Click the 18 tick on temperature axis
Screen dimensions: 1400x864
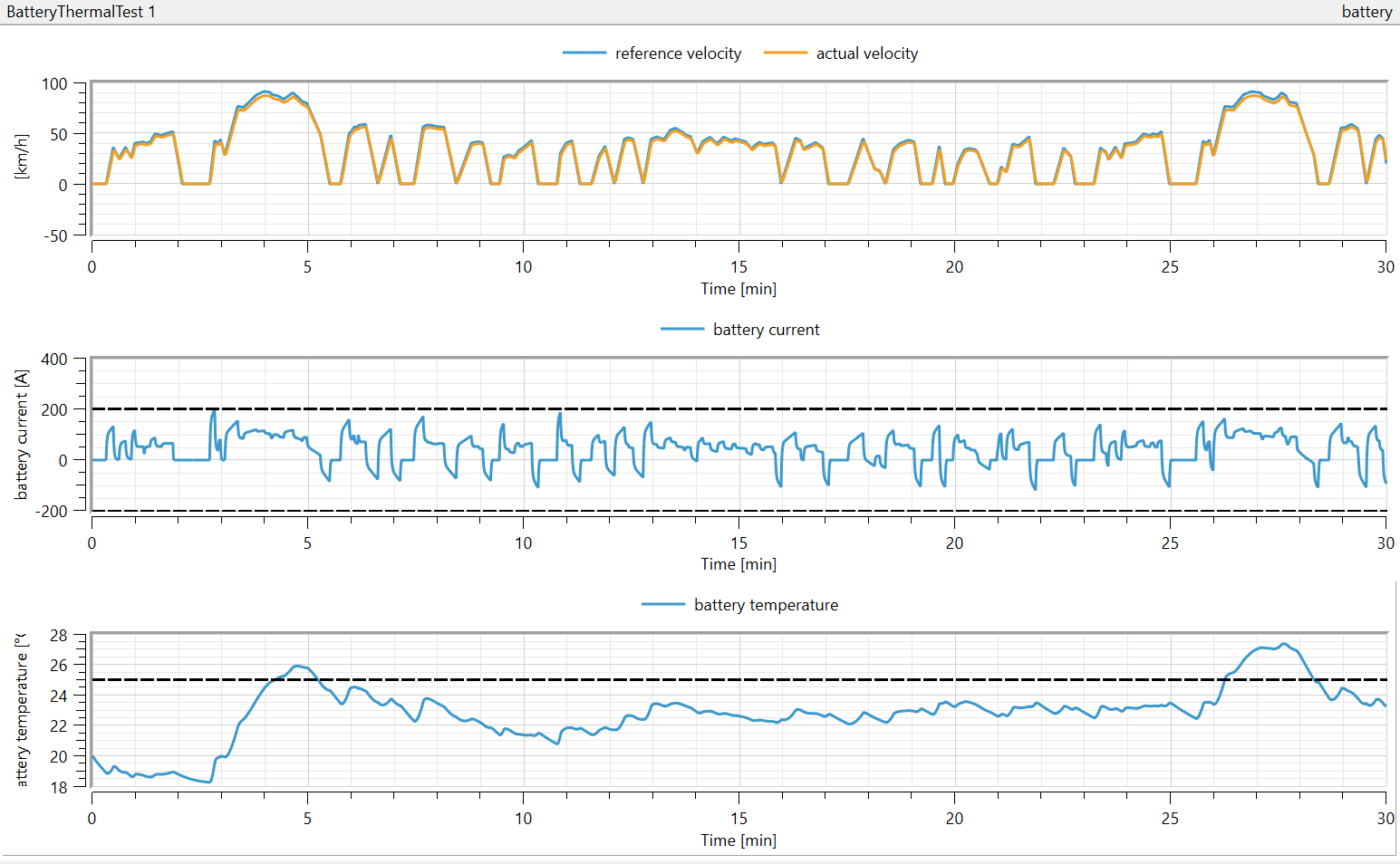59,787
